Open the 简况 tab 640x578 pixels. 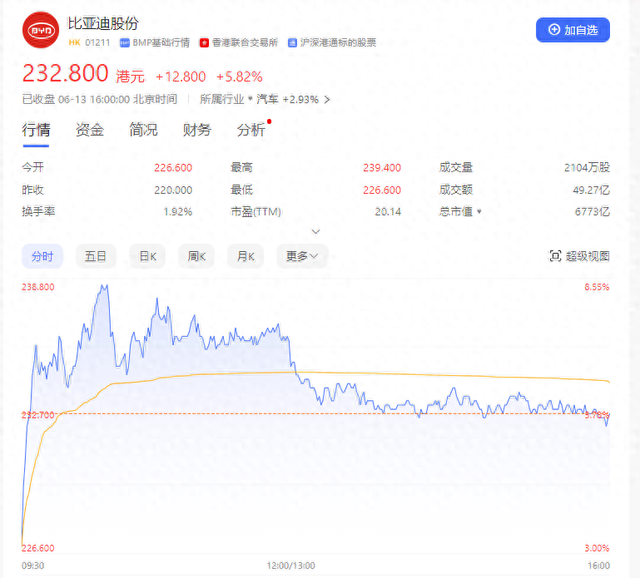[143, 130]
